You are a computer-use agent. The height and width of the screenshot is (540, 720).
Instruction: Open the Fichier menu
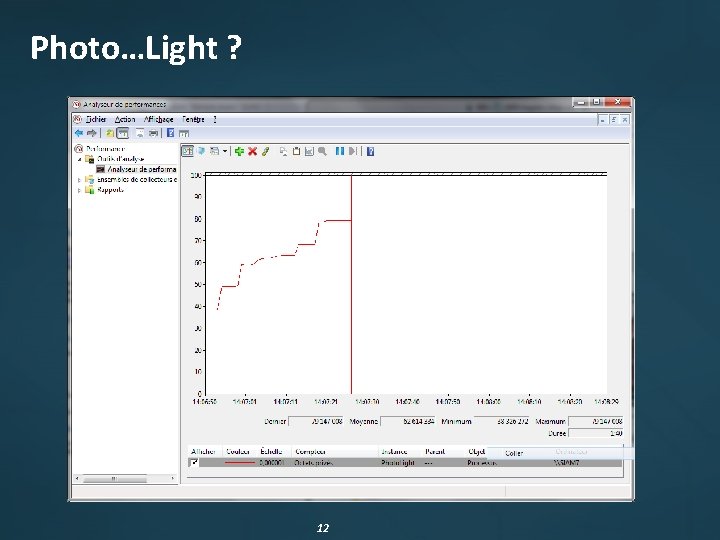point(96,119)
